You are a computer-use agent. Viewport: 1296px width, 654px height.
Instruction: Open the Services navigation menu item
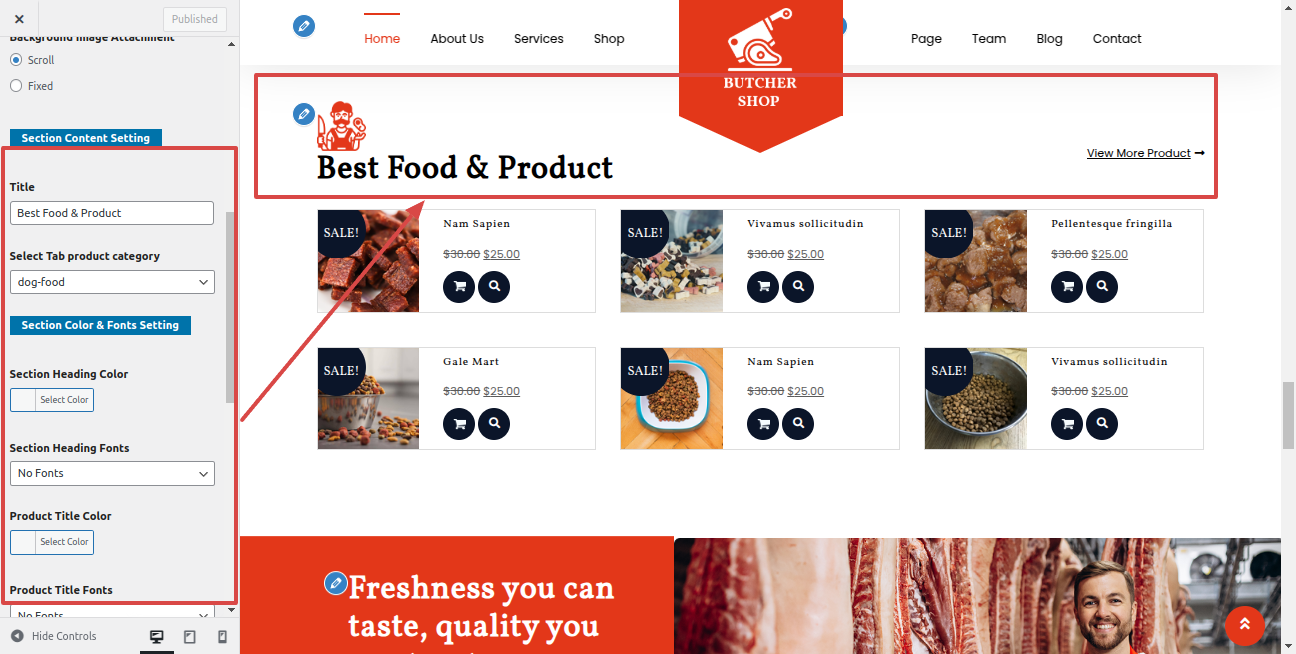coord(539,39)
